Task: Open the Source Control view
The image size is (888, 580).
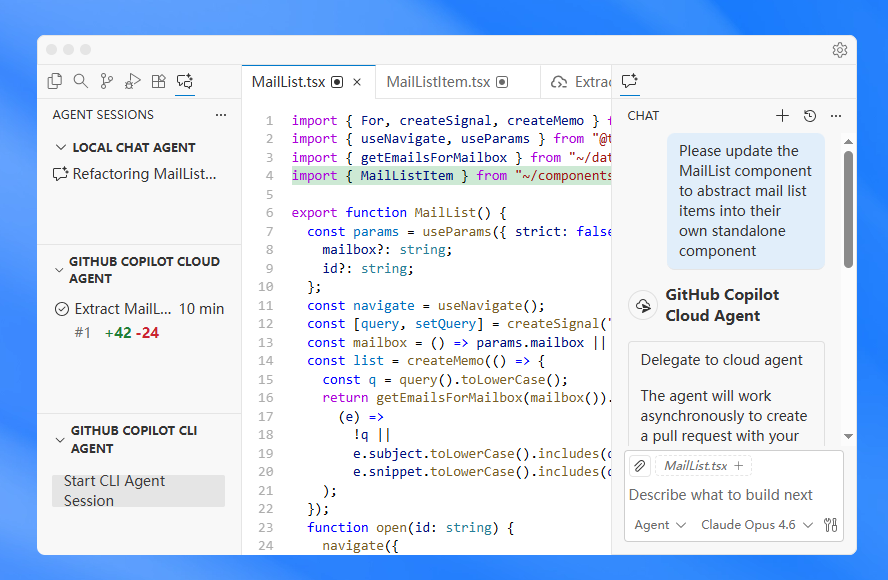Action: coord(107,81)
